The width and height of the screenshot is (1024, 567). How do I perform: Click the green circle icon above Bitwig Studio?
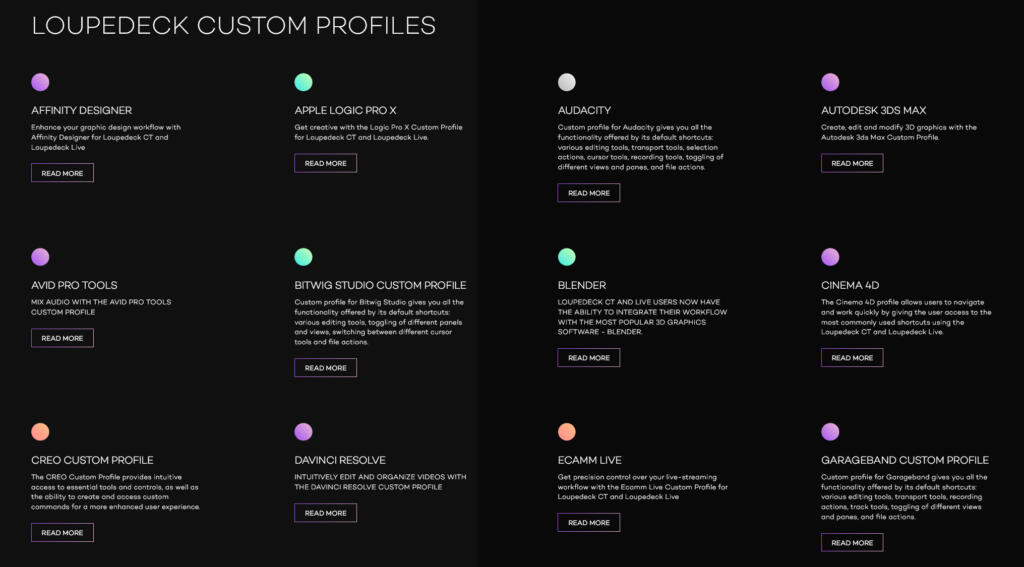point(303,257)
